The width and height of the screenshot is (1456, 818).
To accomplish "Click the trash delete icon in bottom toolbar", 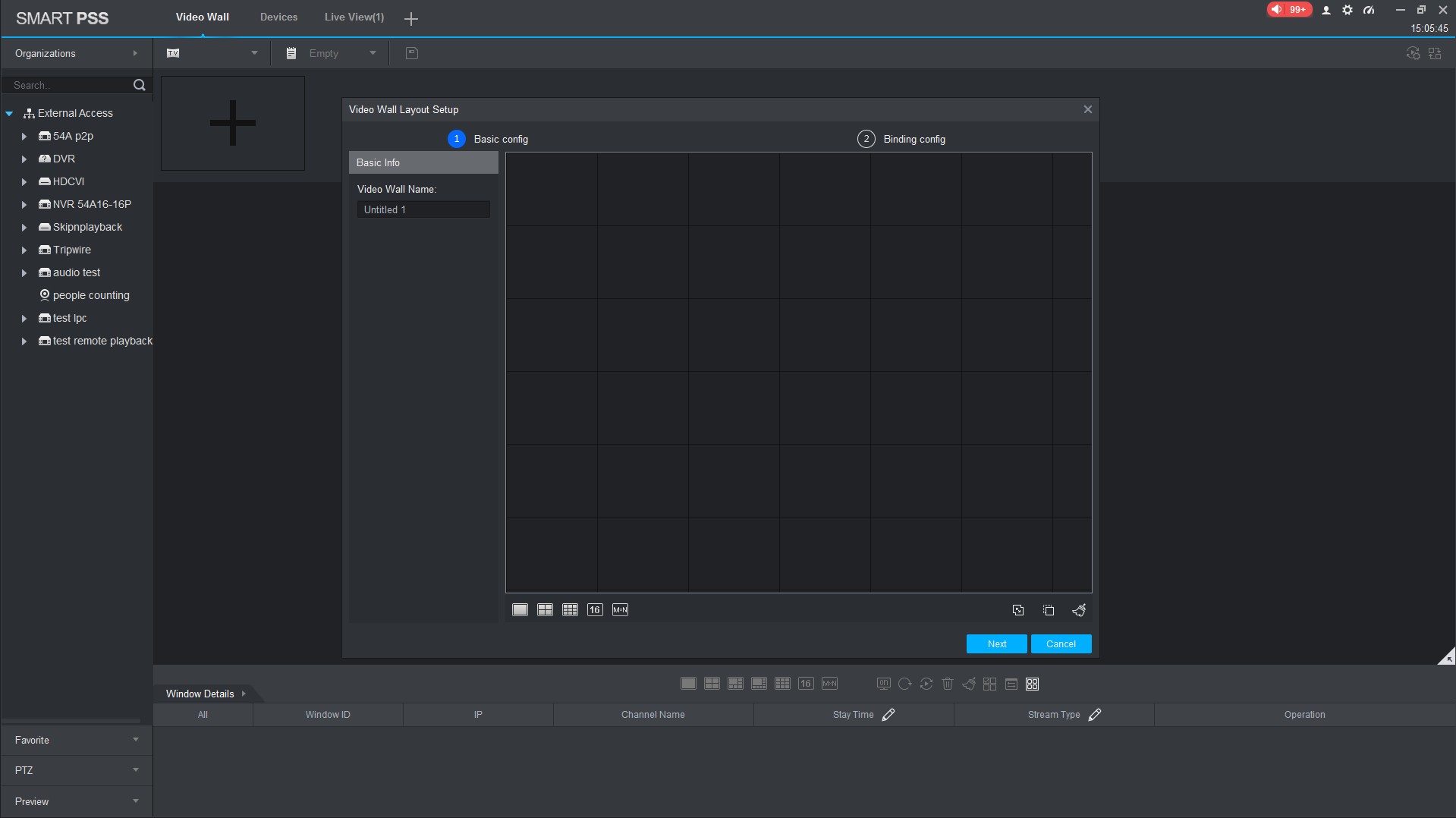I will coord(947,684).
